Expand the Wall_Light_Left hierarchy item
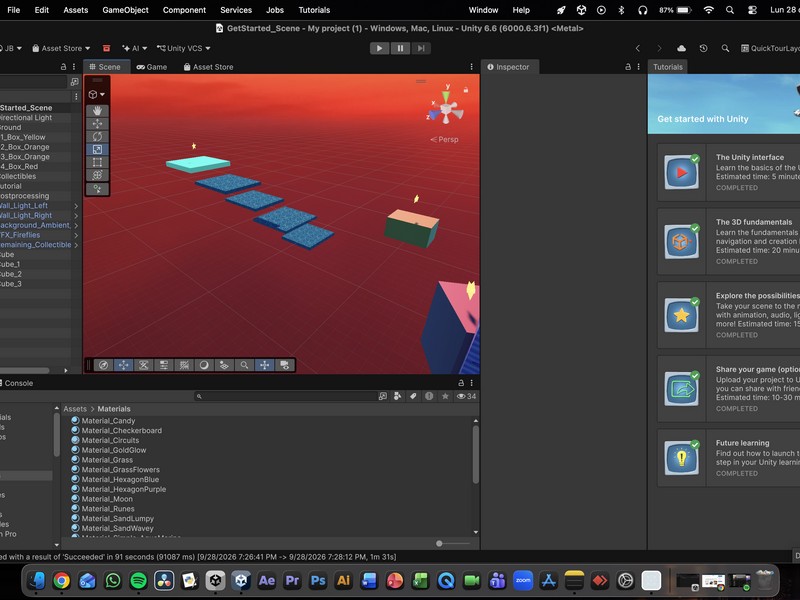 [x=76, y=206]
